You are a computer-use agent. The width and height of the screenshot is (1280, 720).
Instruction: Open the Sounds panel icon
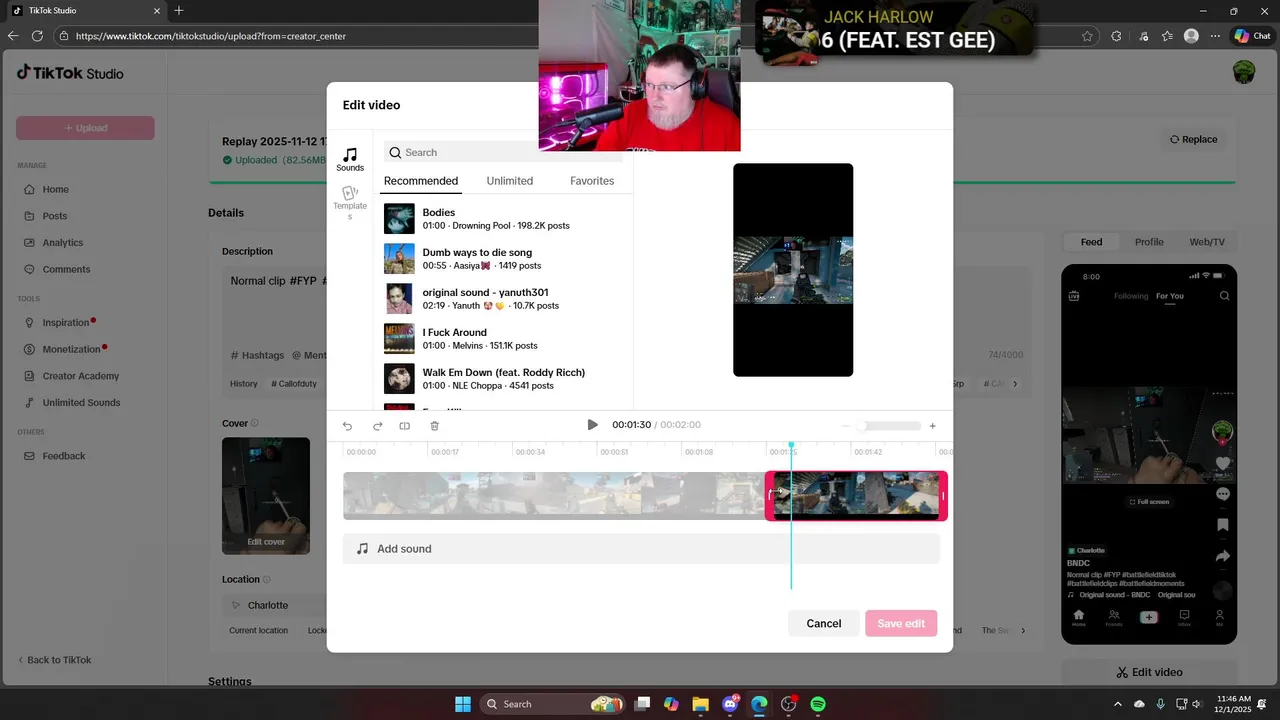click(350, 159)
